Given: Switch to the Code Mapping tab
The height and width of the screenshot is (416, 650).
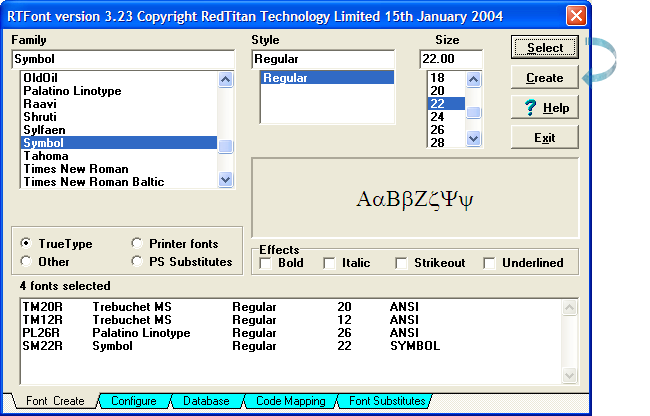Looking at the screenshot, I should (x=291, y=401).
